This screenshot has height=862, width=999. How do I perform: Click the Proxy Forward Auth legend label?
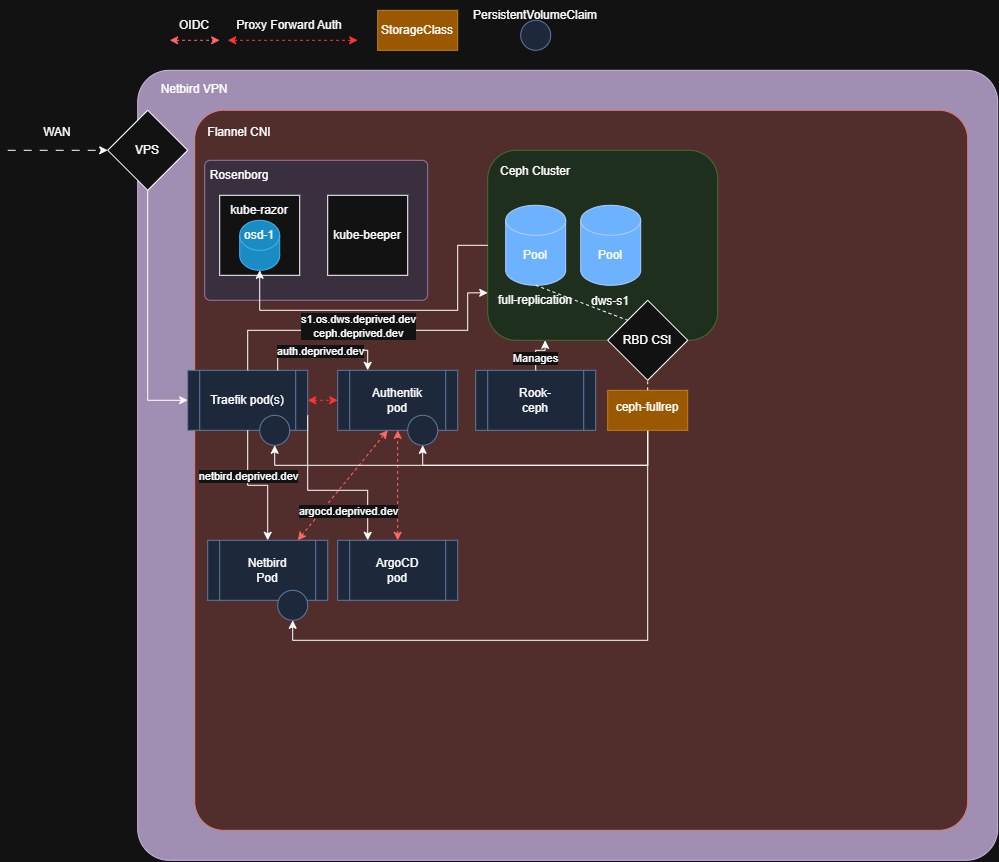click(x=289, y=25)
